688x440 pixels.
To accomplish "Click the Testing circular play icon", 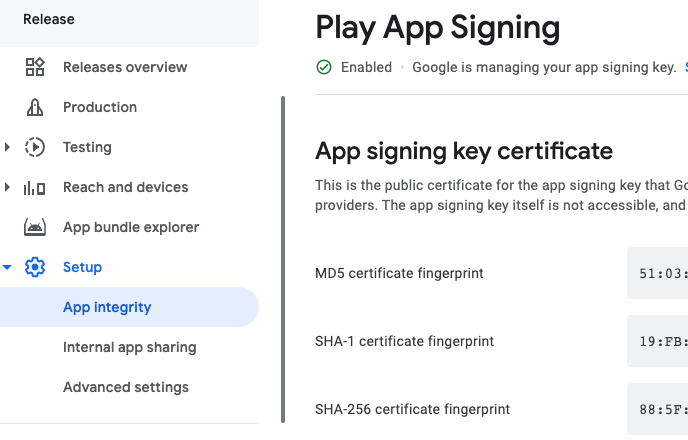I will (35, 147).
